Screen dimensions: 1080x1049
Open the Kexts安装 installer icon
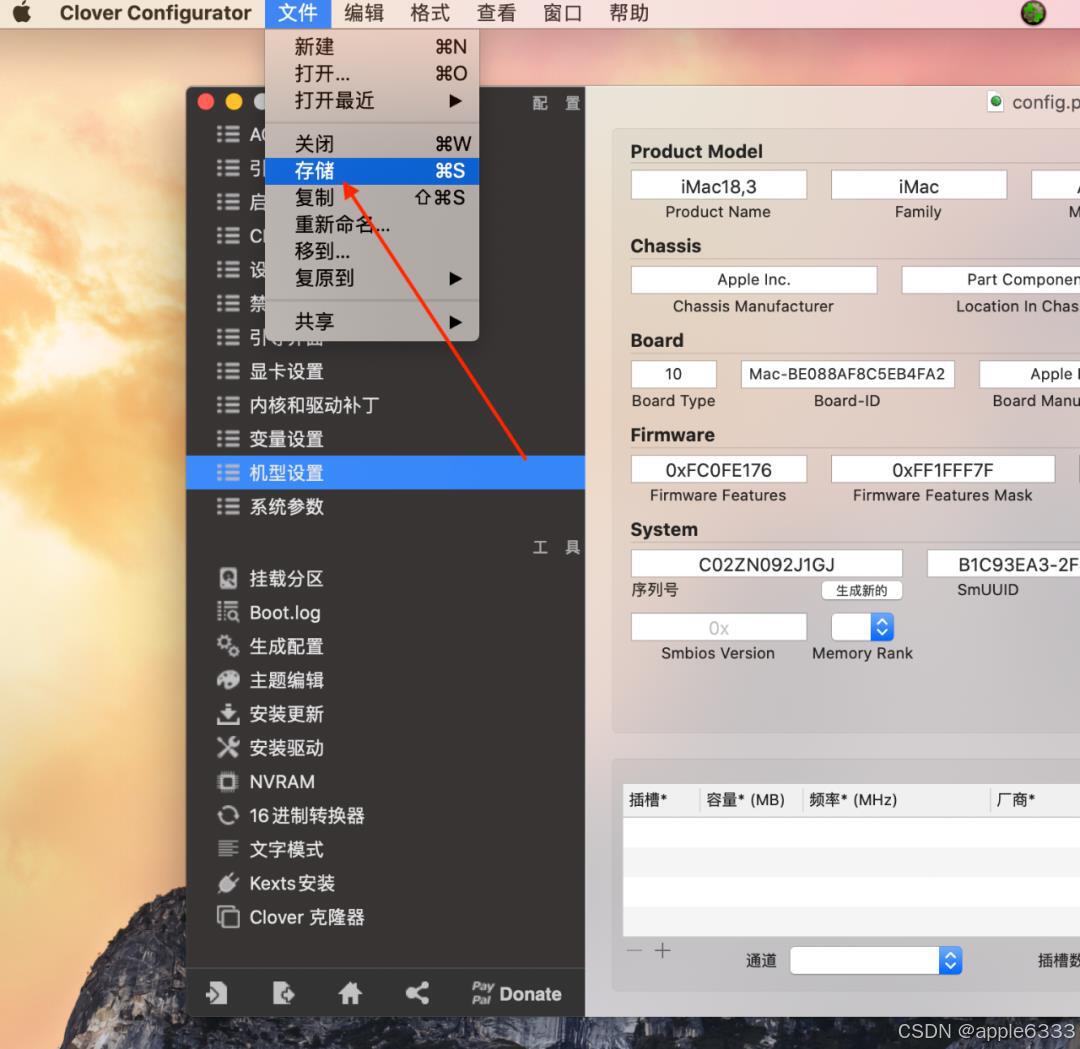pyautogui.click(x=227, y=883)
